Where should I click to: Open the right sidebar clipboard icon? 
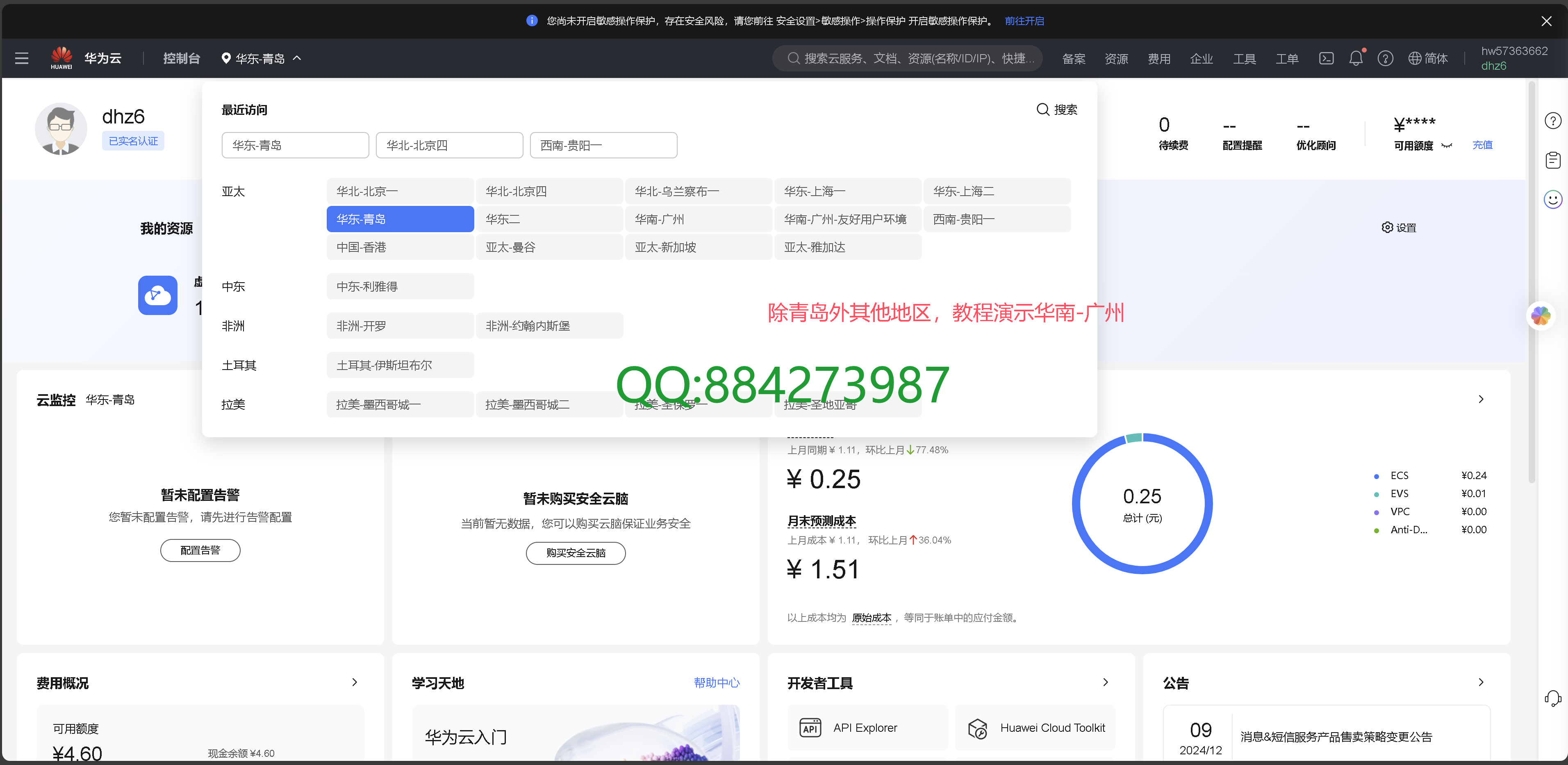tap(1553, 160)
